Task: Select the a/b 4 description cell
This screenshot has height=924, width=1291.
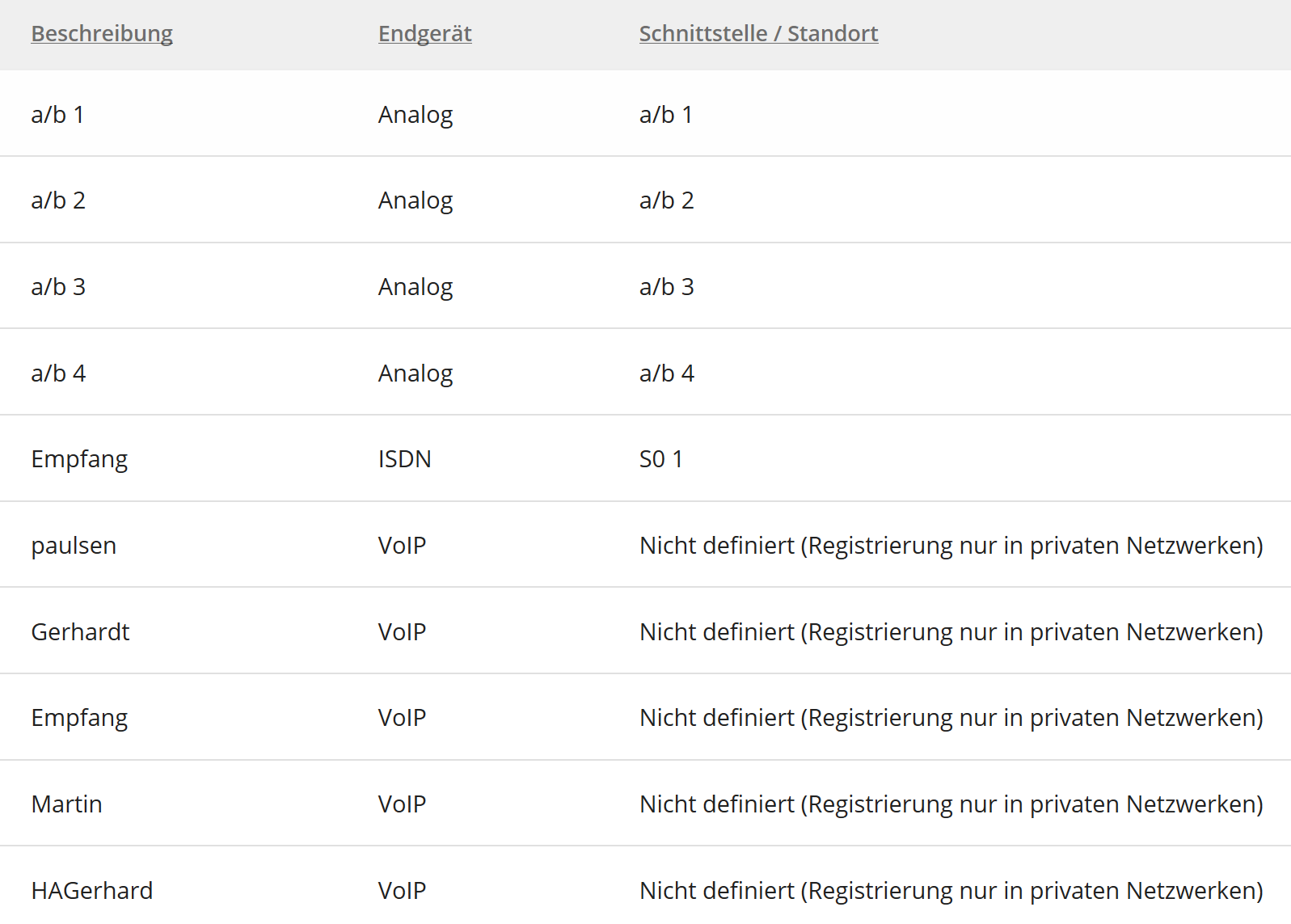Action: (58, 373)
